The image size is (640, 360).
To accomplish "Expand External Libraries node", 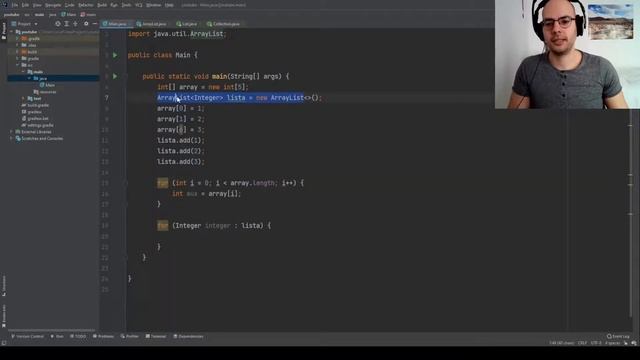I will (11, 132).
